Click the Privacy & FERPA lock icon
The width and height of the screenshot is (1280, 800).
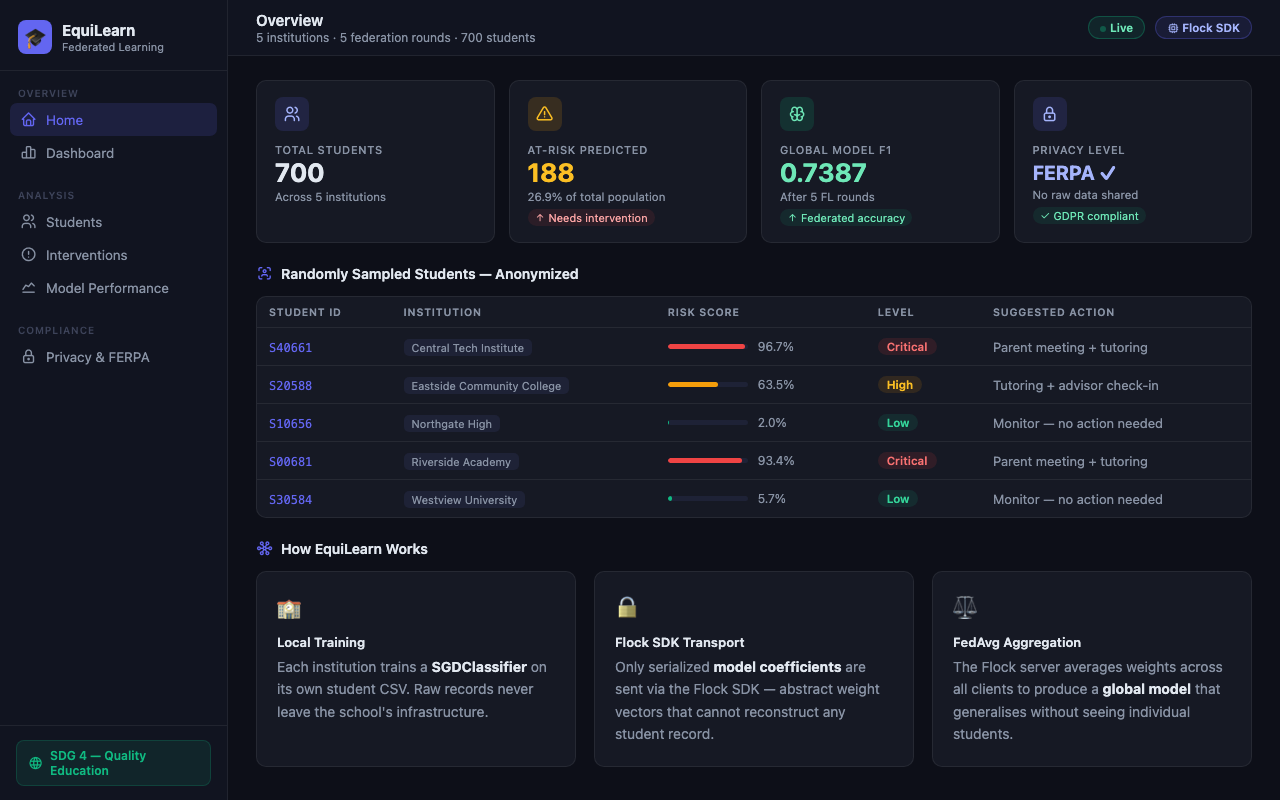[28, 357]
